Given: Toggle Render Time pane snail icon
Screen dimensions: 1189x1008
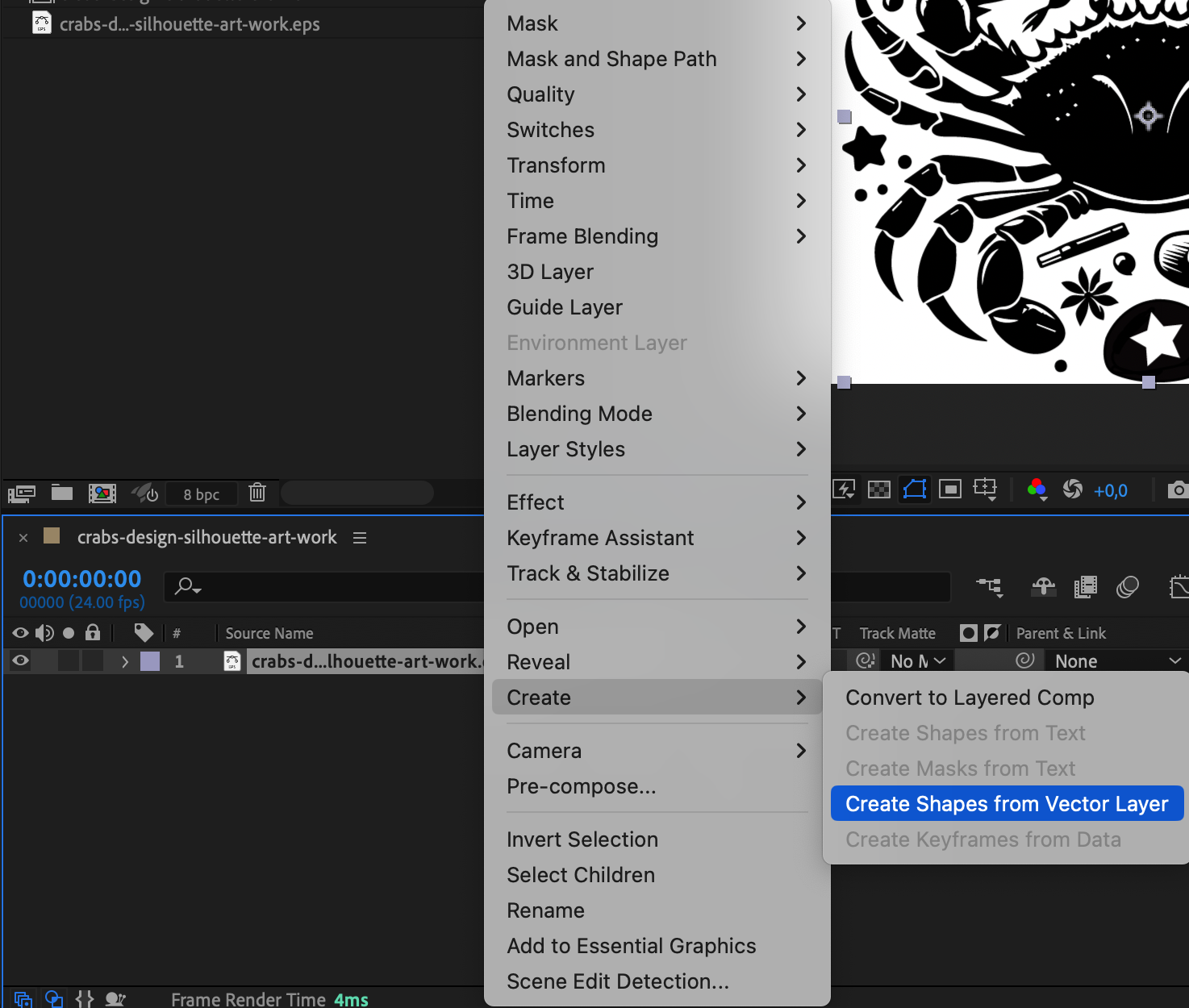Looking at the screenshot, I should (x=115, y=999).
